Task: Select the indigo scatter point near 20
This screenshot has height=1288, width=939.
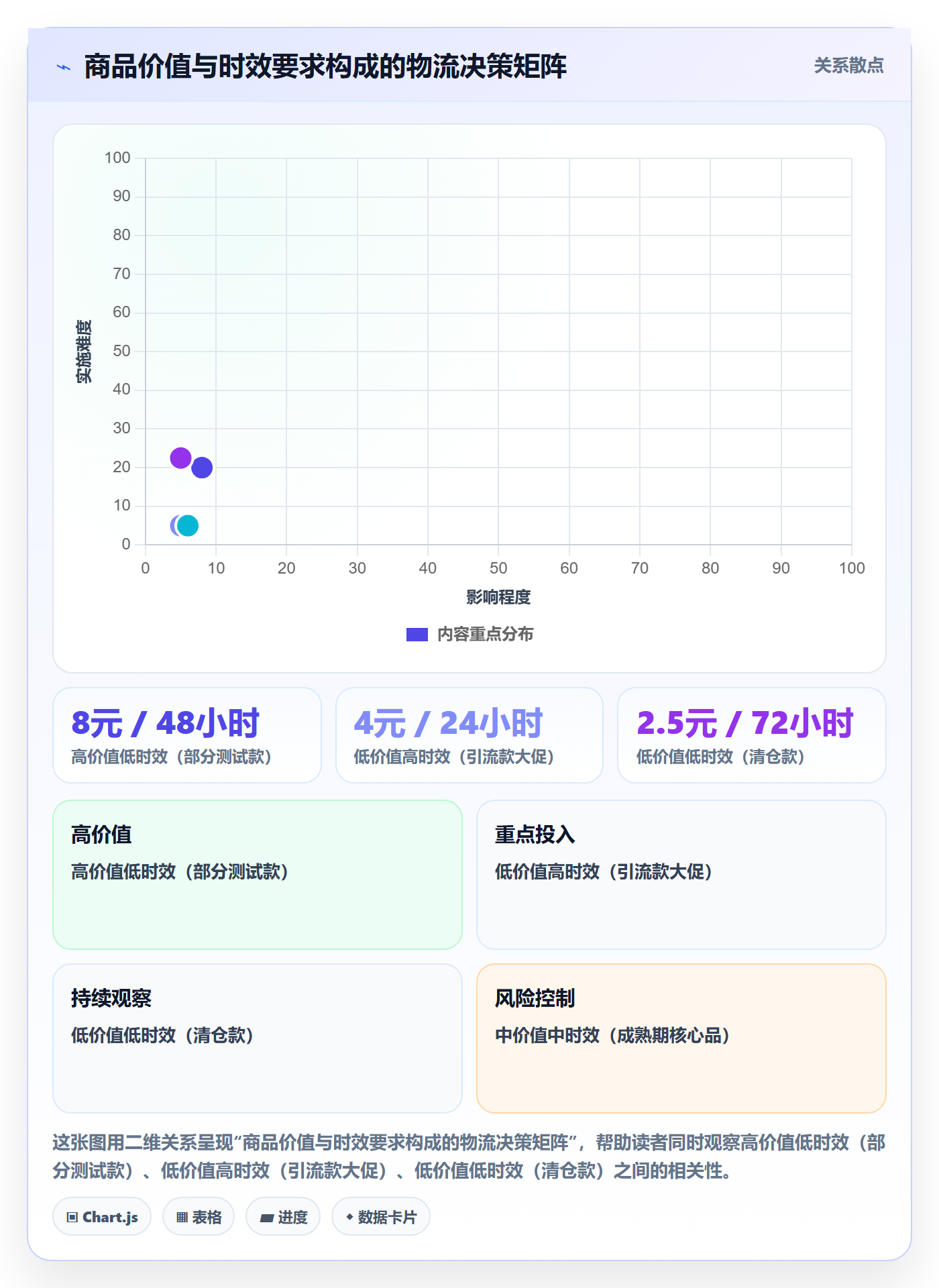Action: coord(202,468)
